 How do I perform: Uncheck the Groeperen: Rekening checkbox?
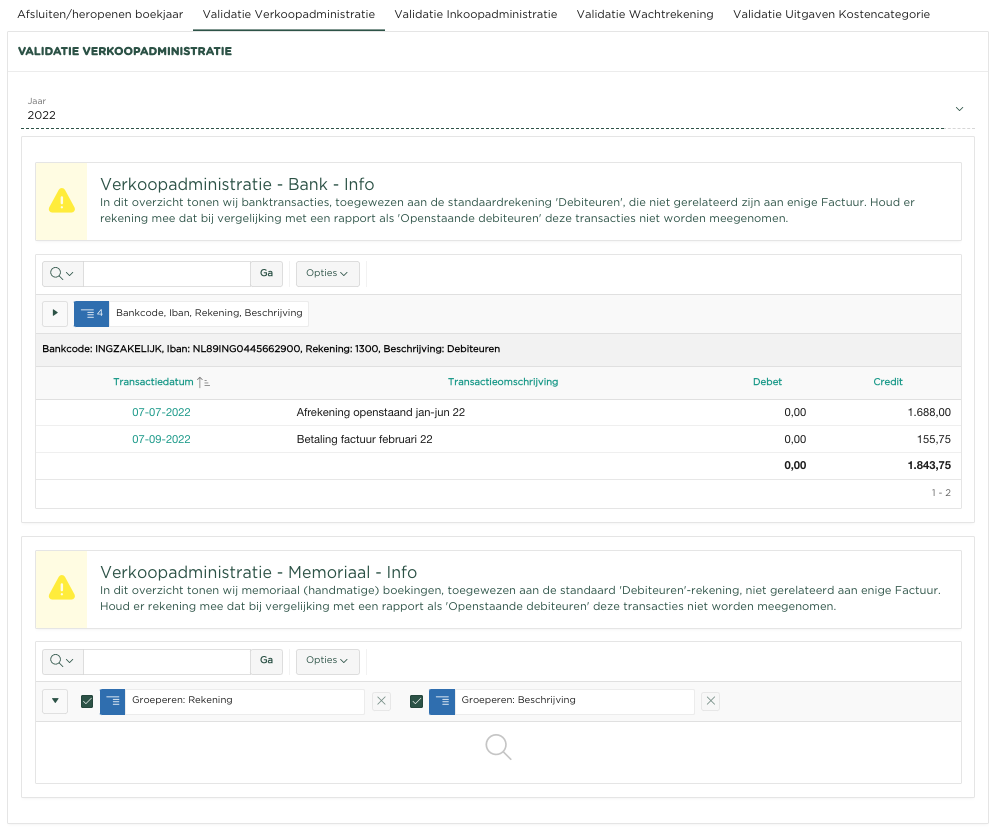point(87,701)
